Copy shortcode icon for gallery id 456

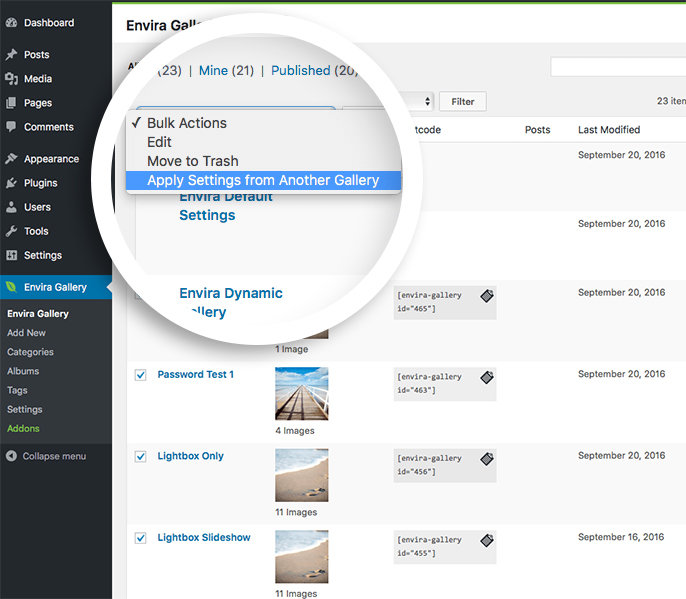point(487,459)
